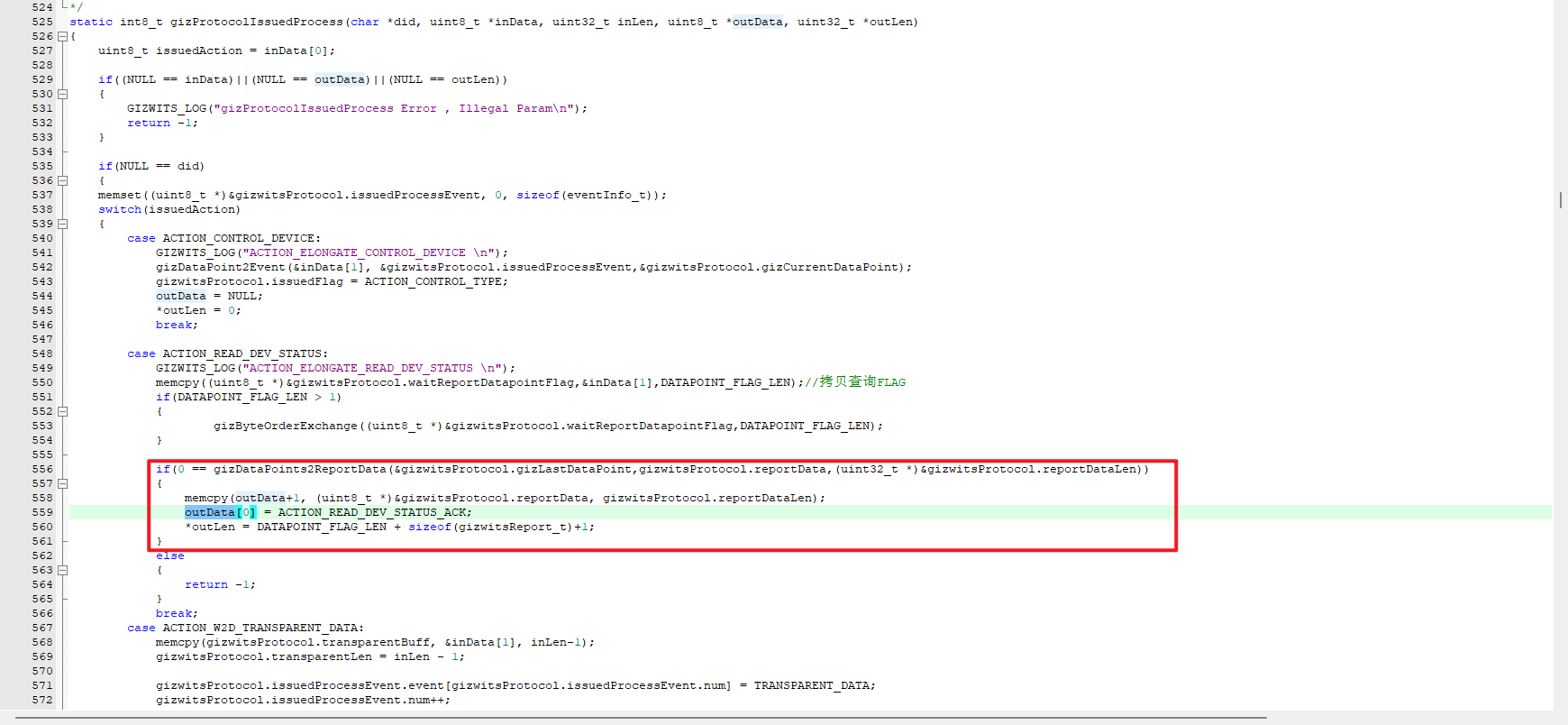Click line number 525 in the margin
This screenshot has height=725, width=1568.
(42, 22)
